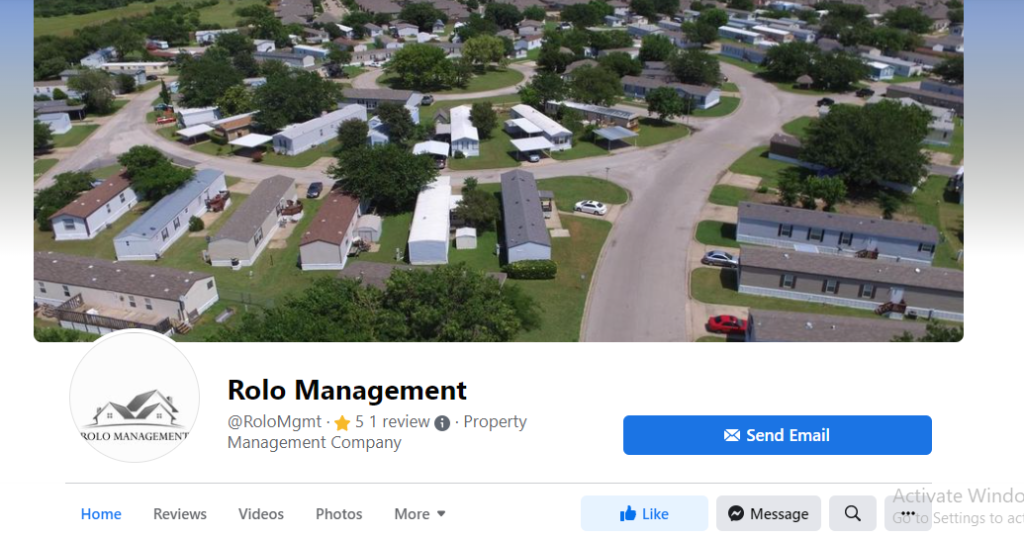View the aerial cover photo
Screen dimensions: 1024x539
coord(498,171)
